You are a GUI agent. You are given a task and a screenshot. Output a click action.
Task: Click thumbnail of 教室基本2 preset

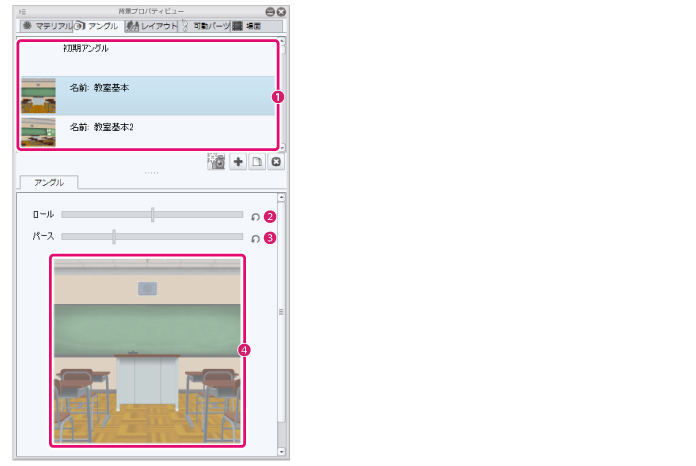coord(38,132)
